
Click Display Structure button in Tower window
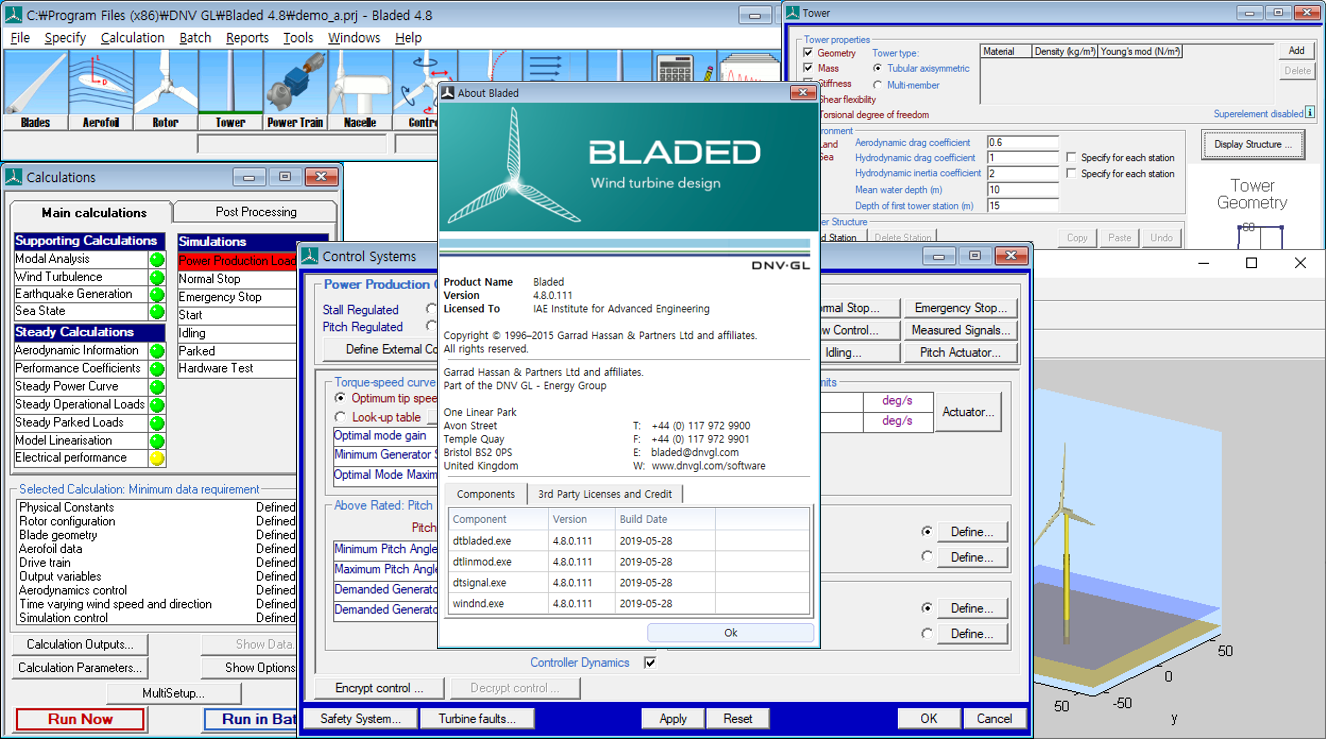coord(1252,144)
